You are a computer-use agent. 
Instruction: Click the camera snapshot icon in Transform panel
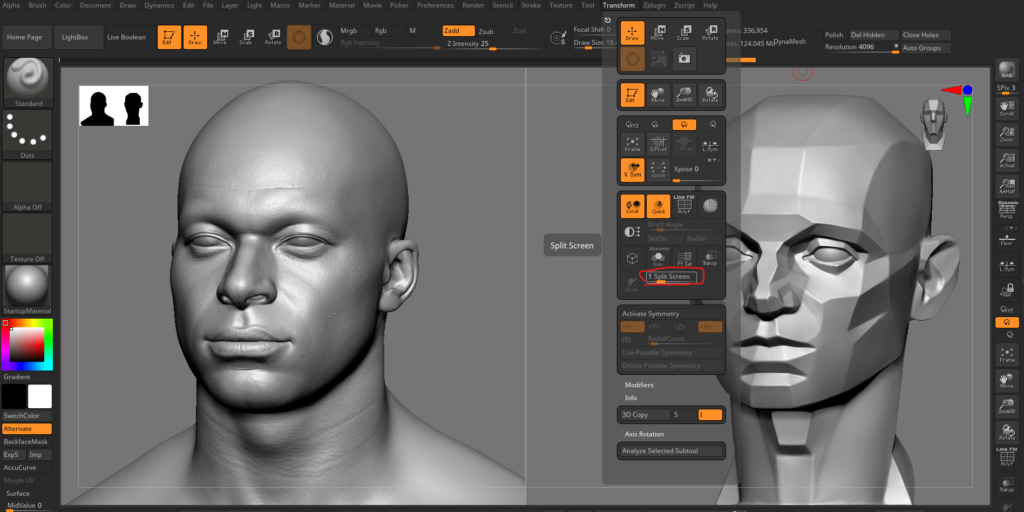(684, 59)
